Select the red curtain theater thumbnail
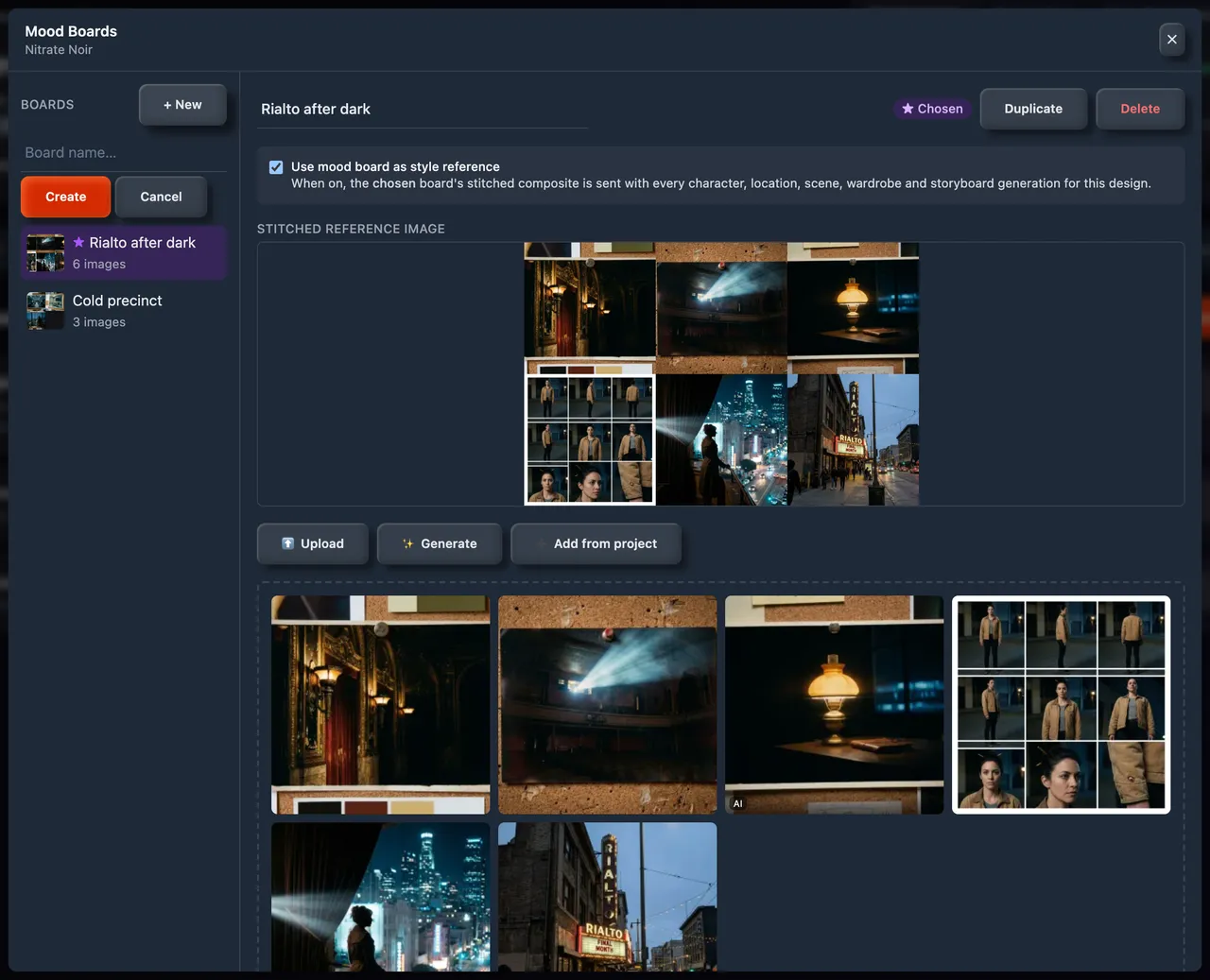 click(381, 705)
